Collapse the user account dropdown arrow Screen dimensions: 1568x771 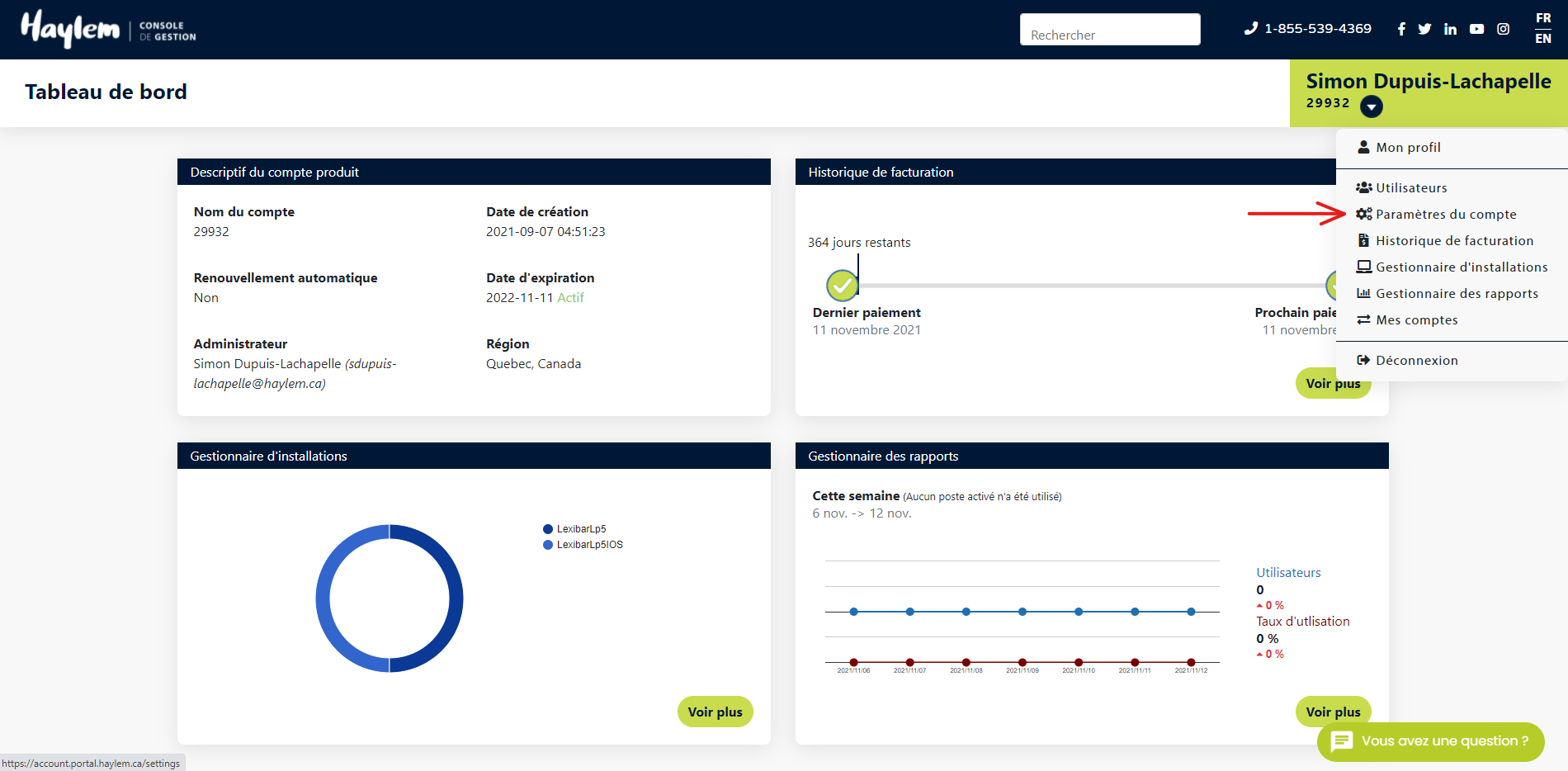(x=1371, y=106)
